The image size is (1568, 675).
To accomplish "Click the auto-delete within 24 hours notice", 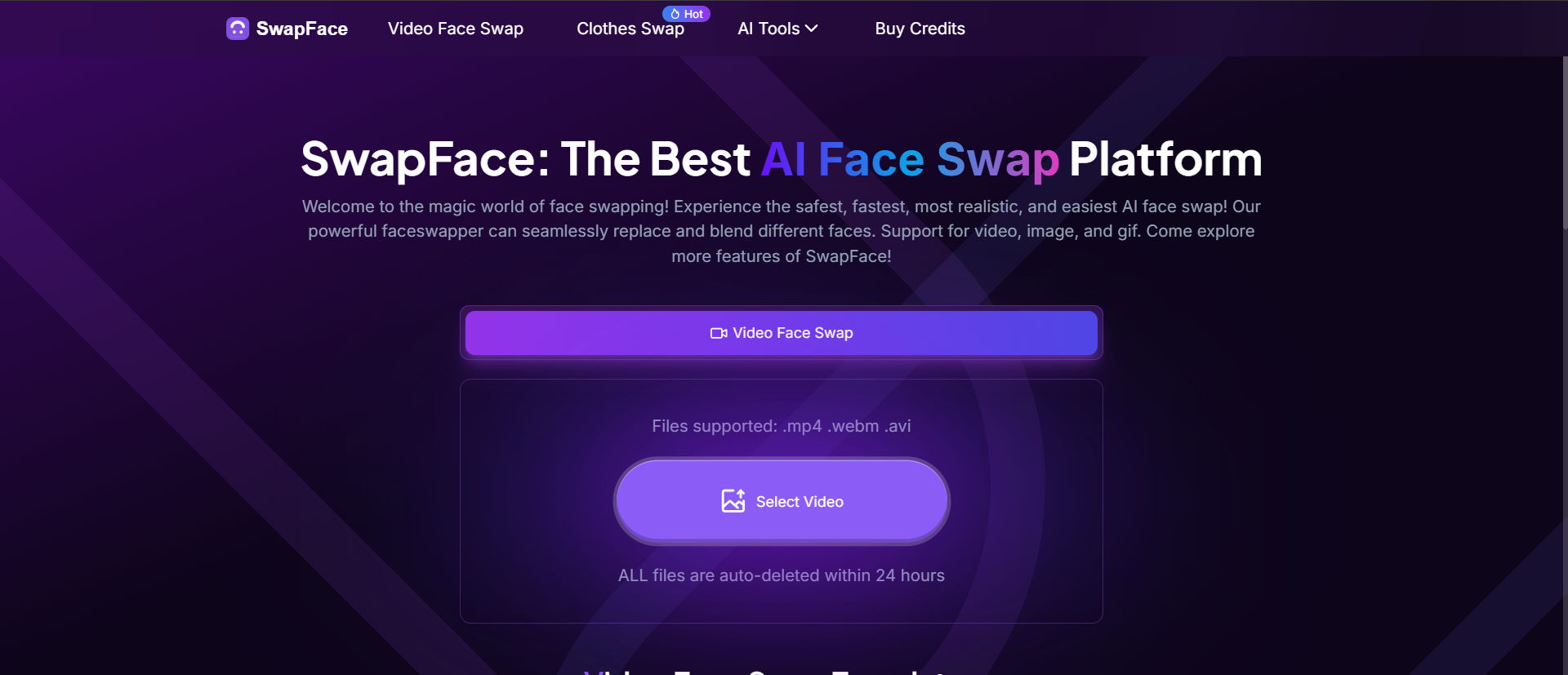I will [x=781, y=575].
